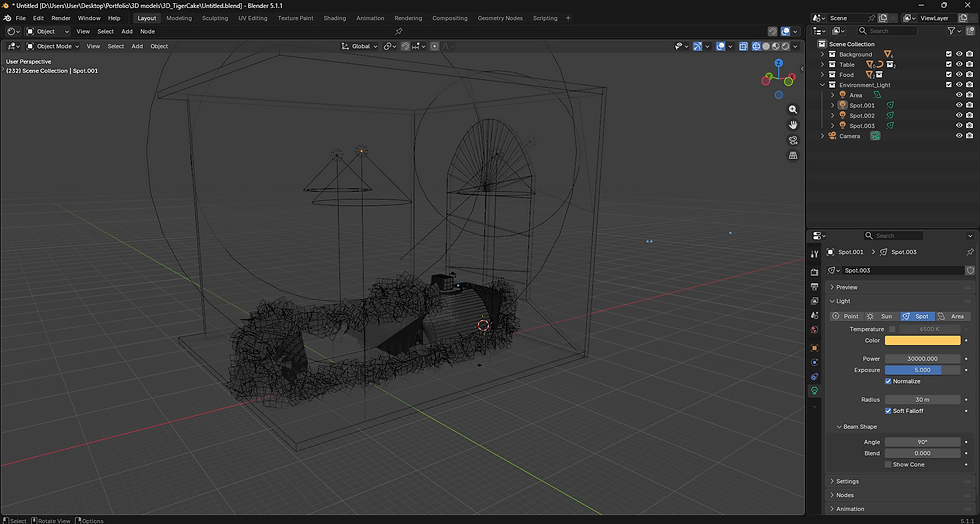Uncheck the Soft Falloff checkbox

[x=888, y=411]
